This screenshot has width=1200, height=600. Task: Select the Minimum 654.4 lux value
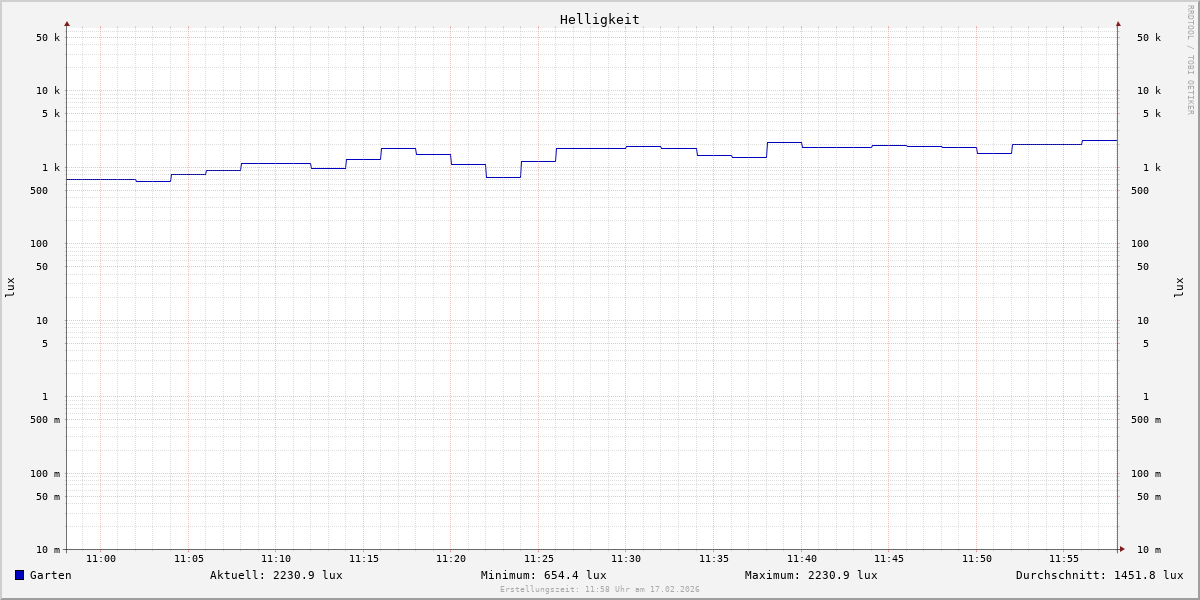tap(543, 575)
